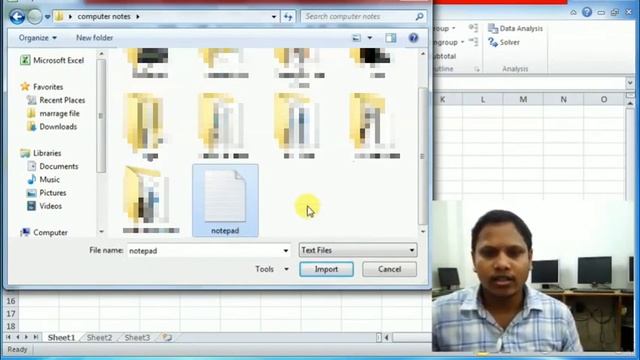Open dialog Help question mark icon
Screen dimensions: 640x360
[x=413, y=38]
